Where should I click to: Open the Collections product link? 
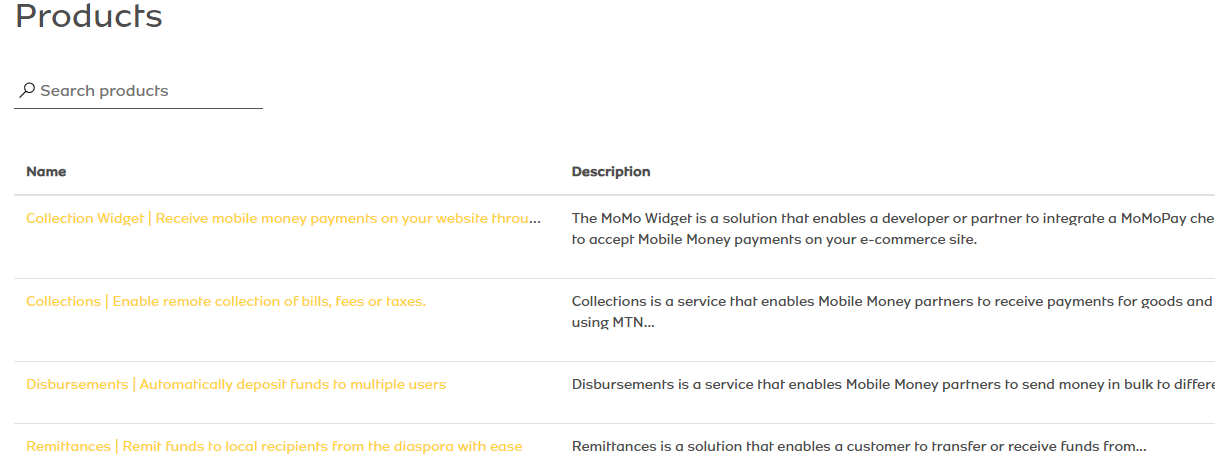pyautogui.click(x=226, y=301)
